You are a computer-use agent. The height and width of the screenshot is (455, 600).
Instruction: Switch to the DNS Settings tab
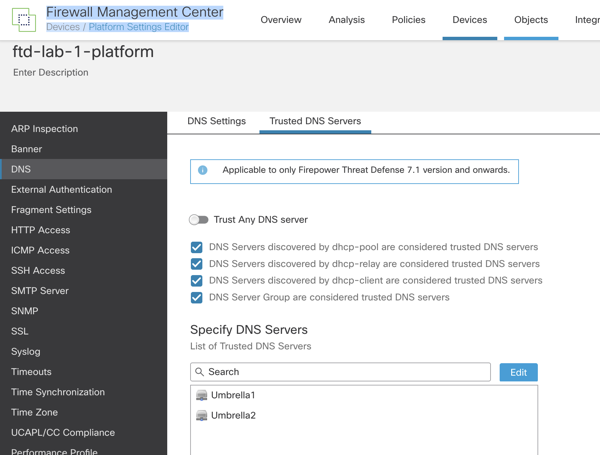216,121
